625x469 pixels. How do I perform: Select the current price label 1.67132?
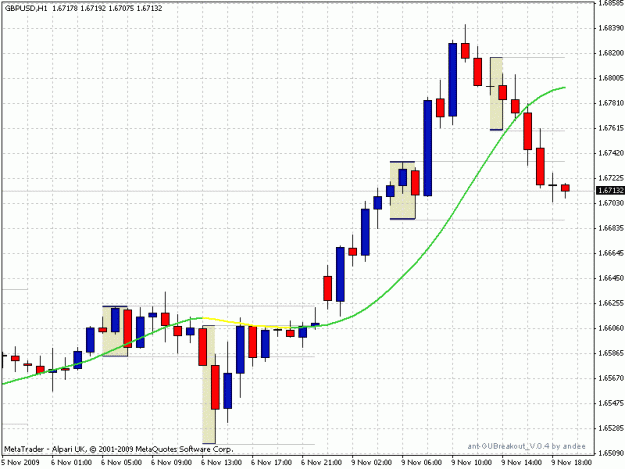click(x=611, y=190)
